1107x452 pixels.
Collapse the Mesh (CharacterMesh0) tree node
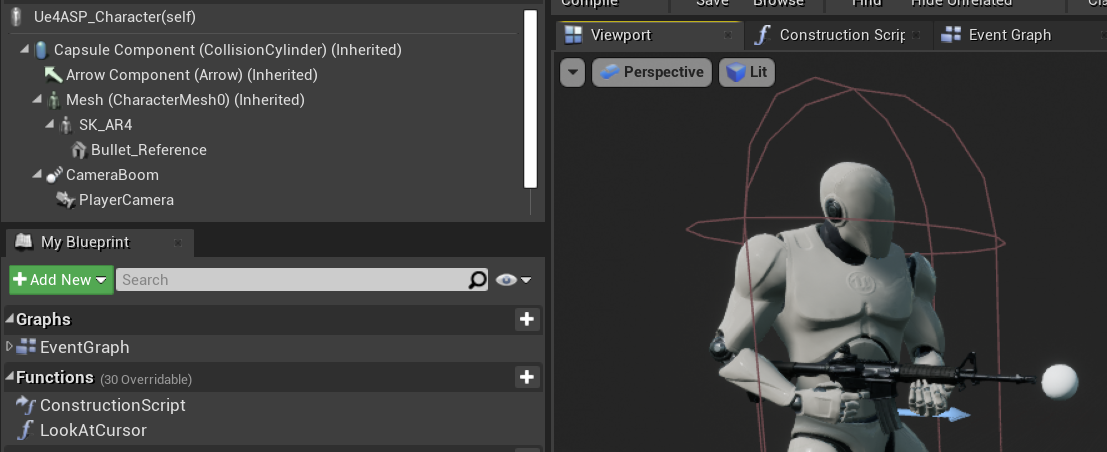click(37, 100)
